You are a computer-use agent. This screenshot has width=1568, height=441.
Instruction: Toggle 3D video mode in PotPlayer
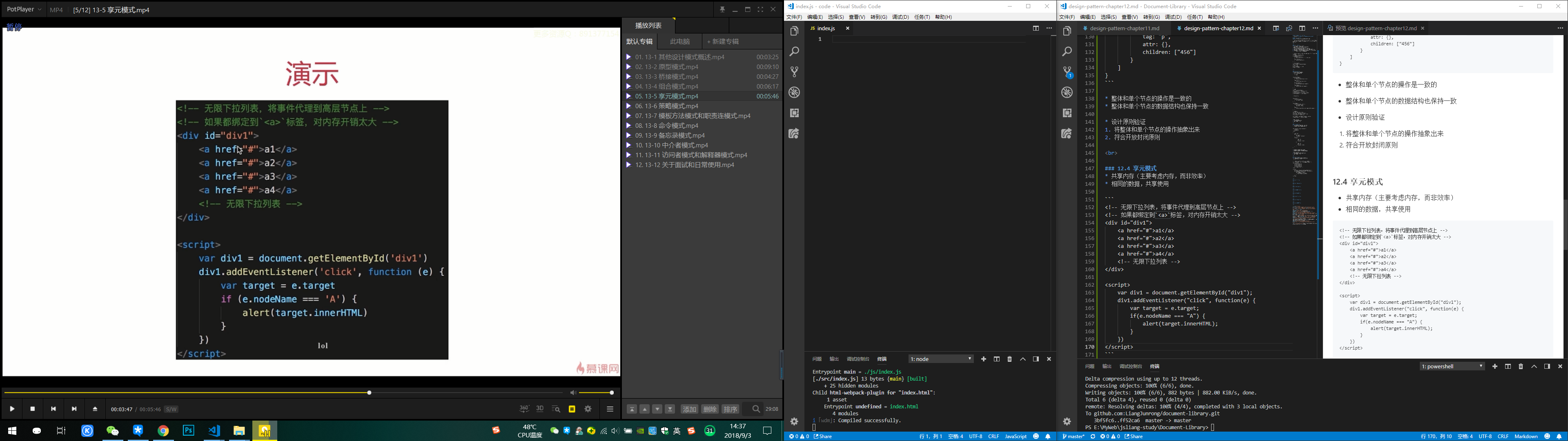click(540, 409)
